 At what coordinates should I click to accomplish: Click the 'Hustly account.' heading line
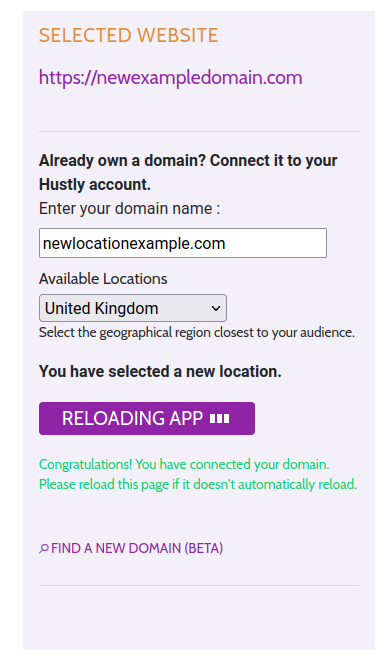point(95,185)
